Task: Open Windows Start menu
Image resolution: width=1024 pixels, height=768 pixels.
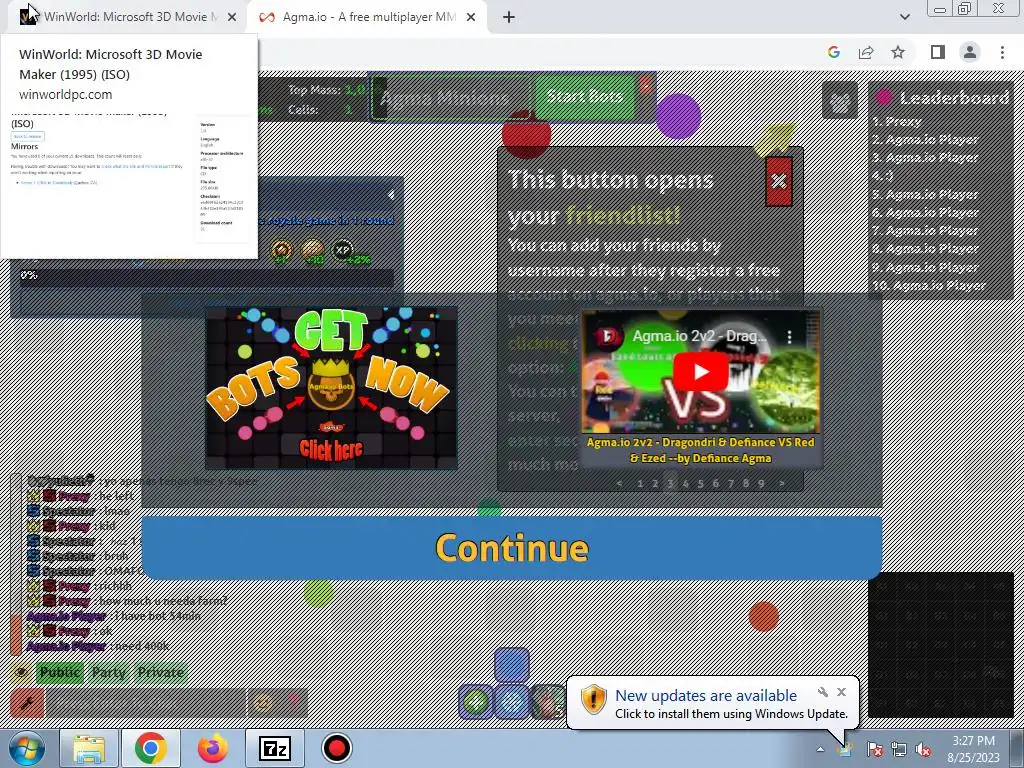Action: (x=26, y=748)
